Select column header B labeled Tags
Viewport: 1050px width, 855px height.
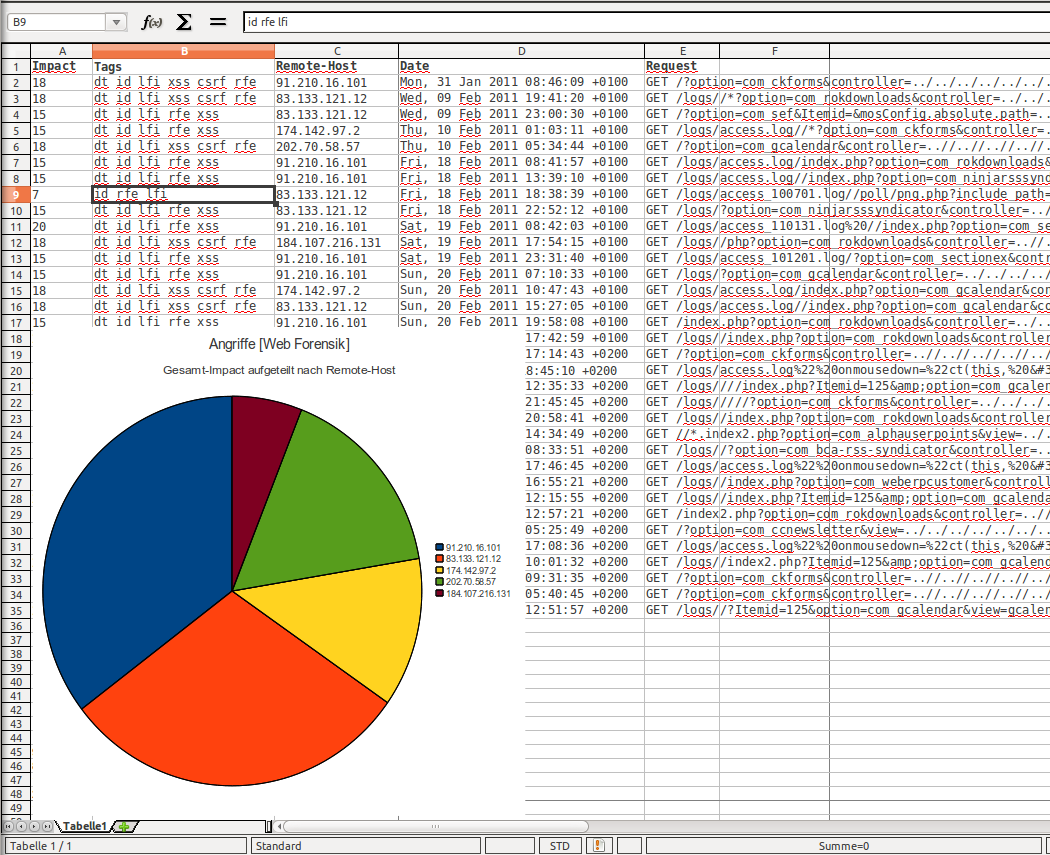click(183, 50)
